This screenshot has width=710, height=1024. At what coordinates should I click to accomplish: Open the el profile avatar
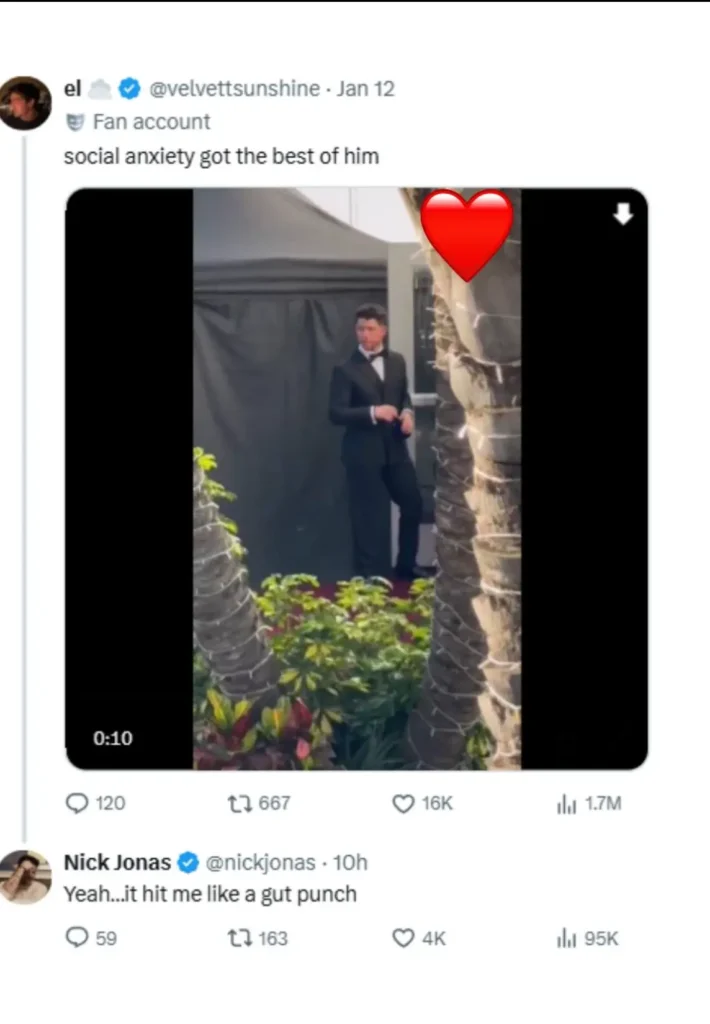click(x=25, y=102)
